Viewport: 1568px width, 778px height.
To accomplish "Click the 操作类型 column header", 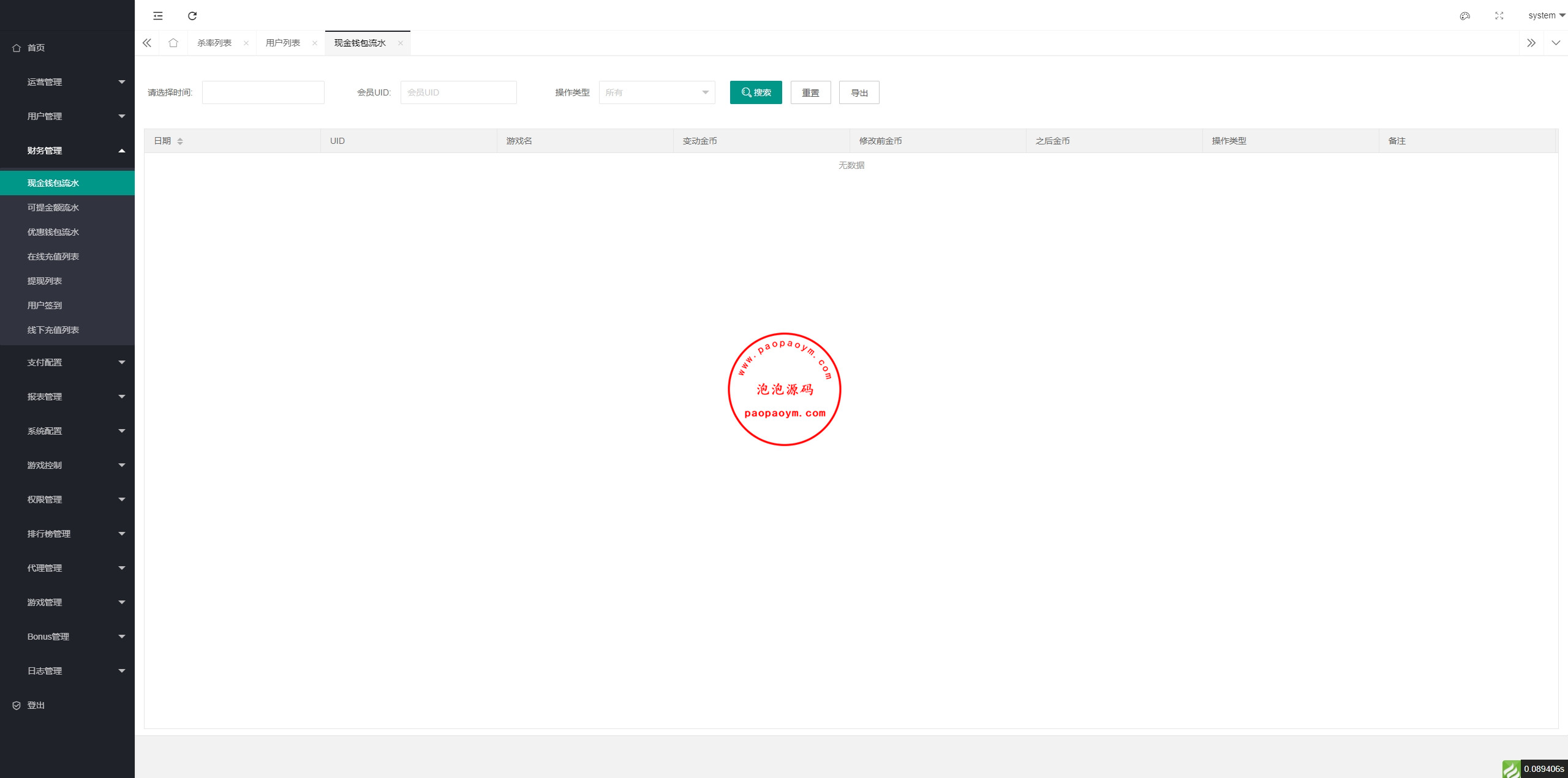I will pos(1291,141).
